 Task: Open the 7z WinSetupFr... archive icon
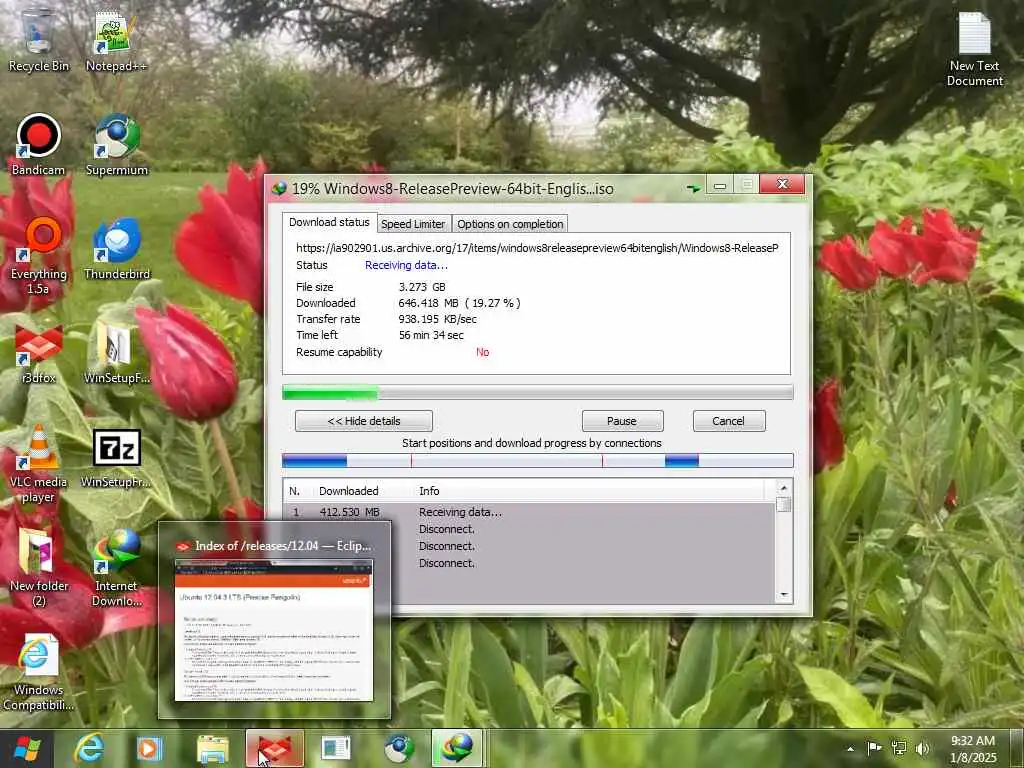point(116,458)
